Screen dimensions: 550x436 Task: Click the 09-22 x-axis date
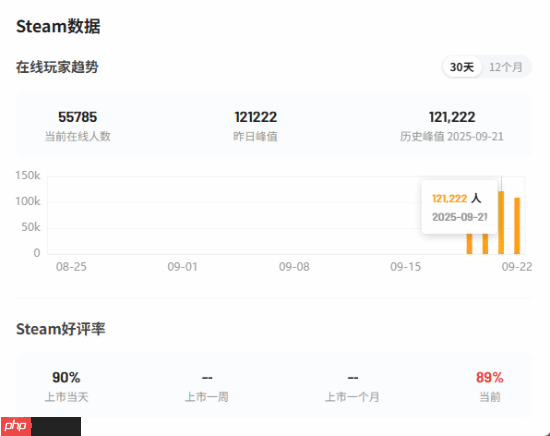pyautogui.click(x=517, y=267)
